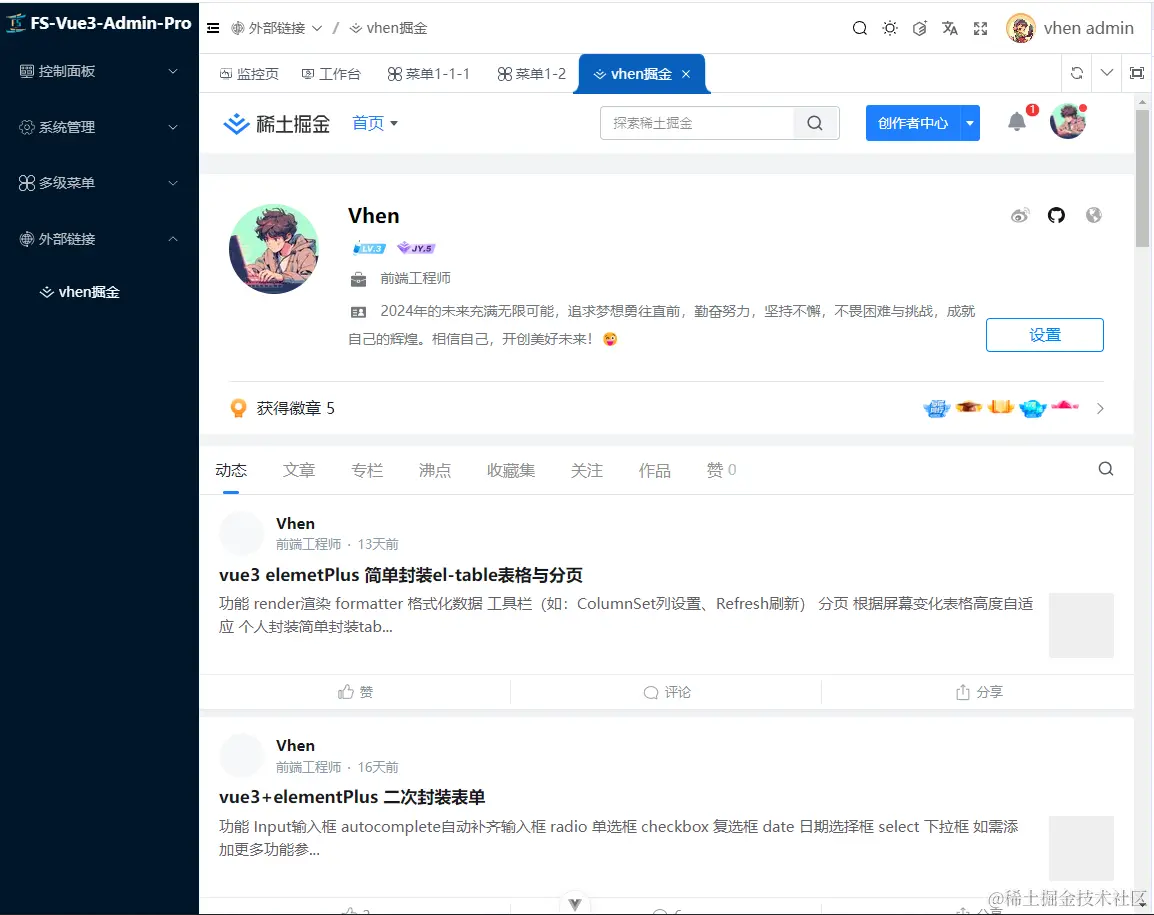The width and height of the screenshot is (1154, 915).
Task: Expand the 多级菜单 sidebar menu
Action: coord(99,183)
